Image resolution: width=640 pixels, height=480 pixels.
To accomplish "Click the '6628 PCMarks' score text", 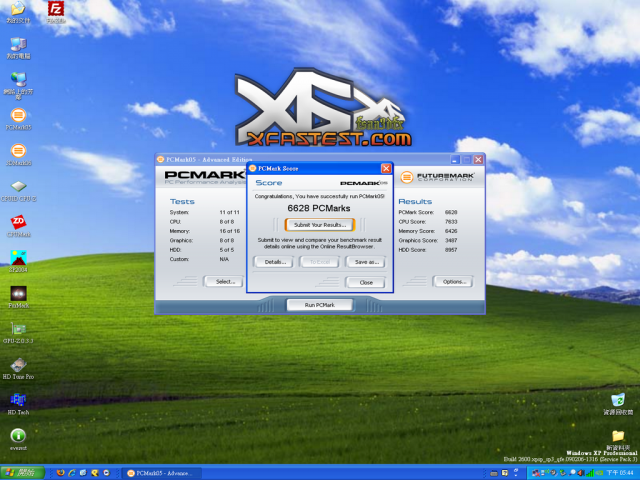I will 319,208.
